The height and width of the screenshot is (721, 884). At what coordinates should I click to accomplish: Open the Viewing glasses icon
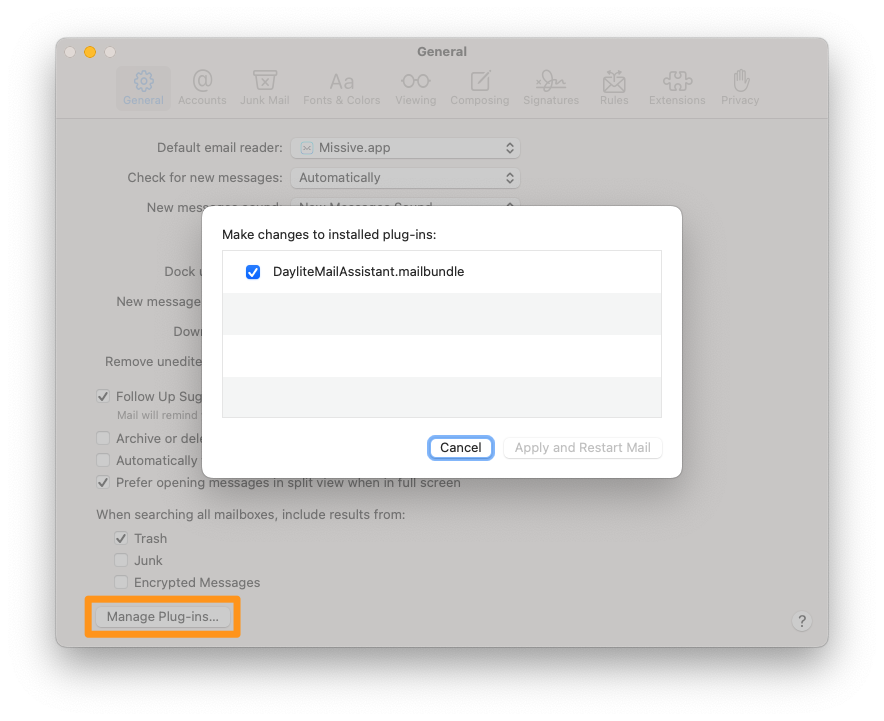tap(416, 81)
